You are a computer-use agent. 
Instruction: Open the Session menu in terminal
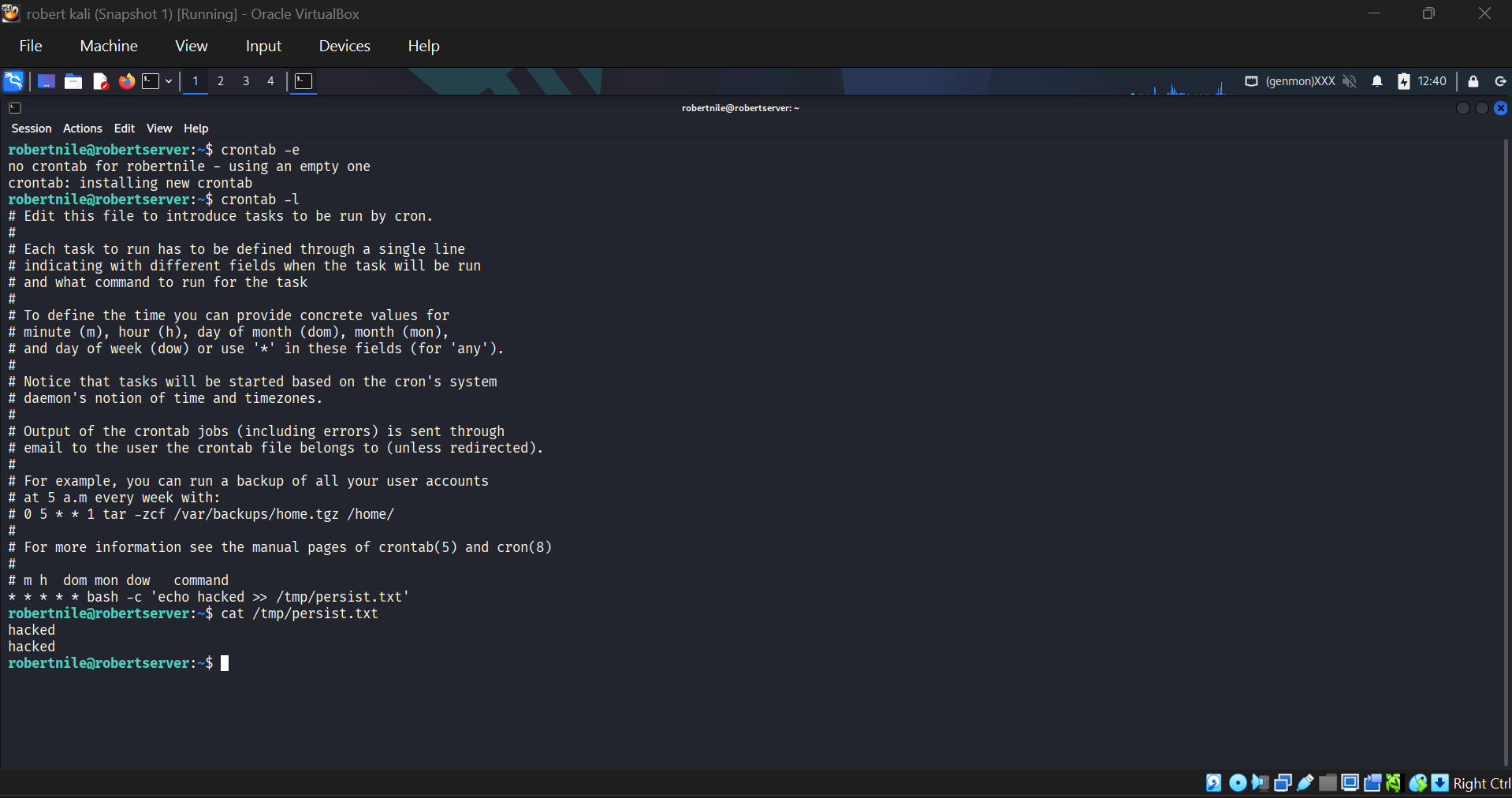[32, 129]
